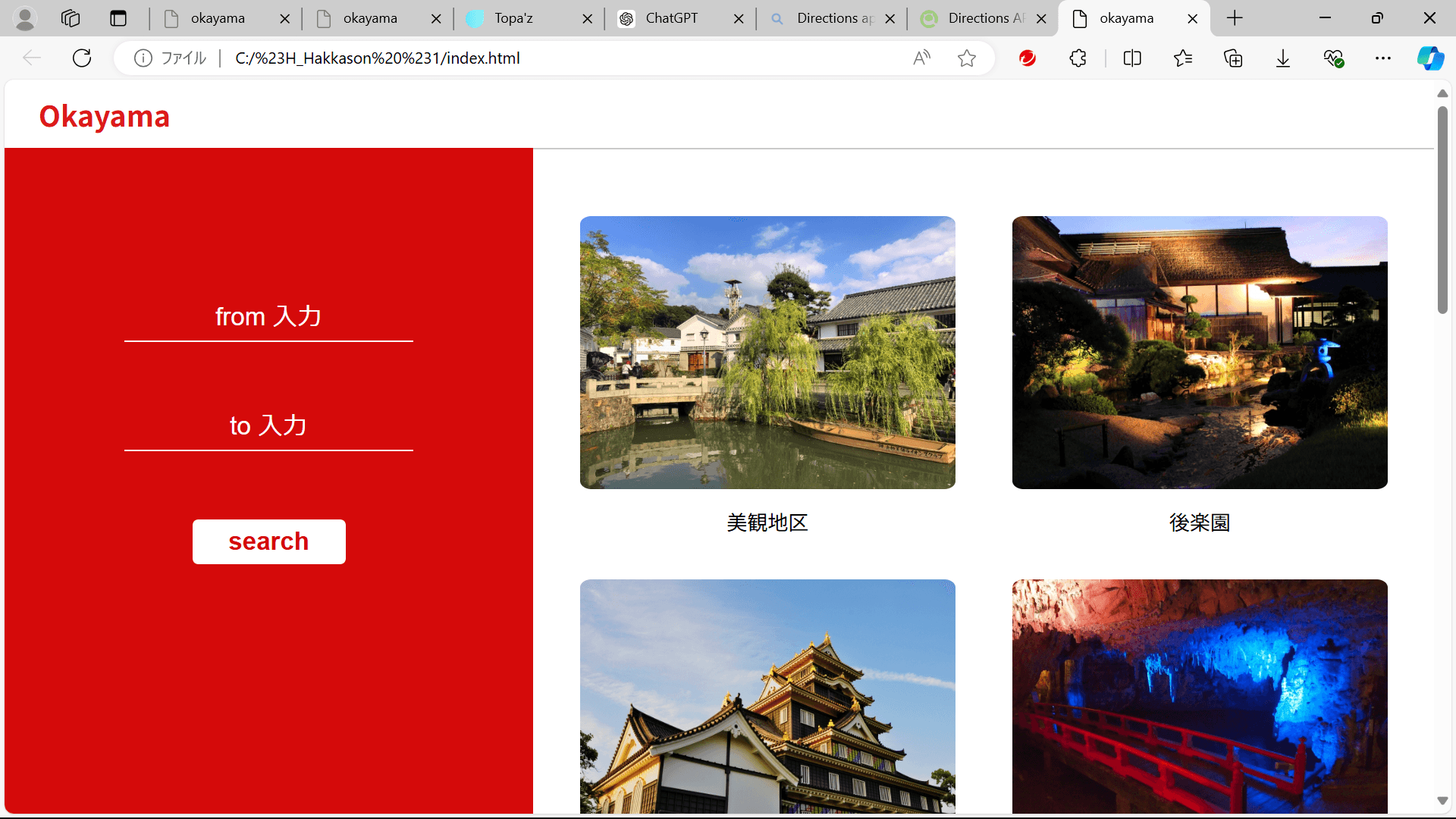Open the browser profile avatar

click(x=25, y=18)
